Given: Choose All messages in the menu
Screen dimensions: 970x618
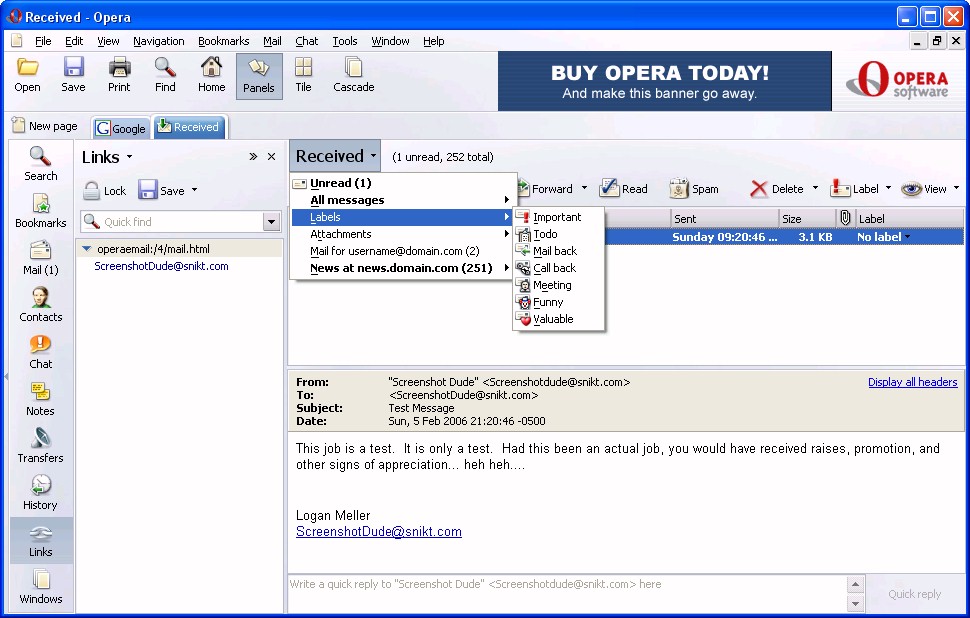Looking at the screenshot, I should coord(403,200).
